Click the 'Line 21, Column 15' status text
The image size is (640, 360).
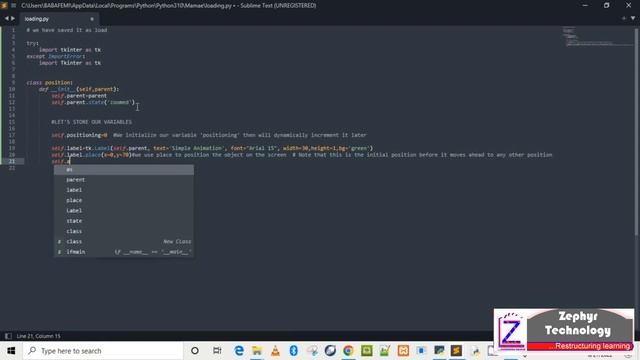(38, 336)
